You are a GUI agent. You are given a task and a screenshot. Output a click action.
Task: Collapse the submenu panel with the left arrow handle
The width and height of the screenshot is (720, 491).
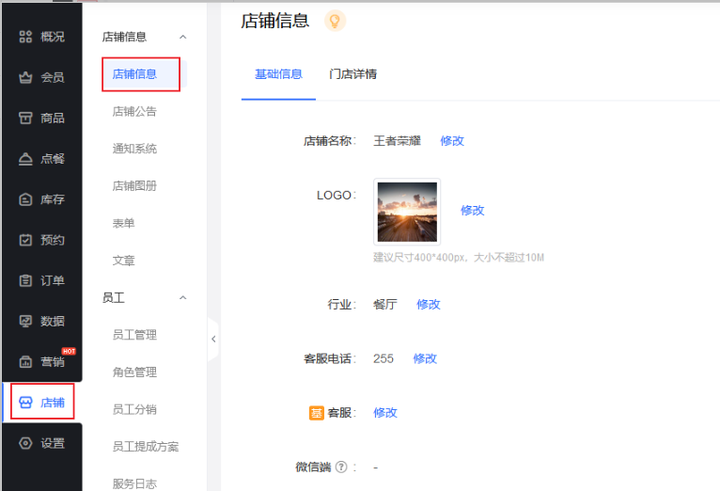pyautogui.click(x=214, y=339)
